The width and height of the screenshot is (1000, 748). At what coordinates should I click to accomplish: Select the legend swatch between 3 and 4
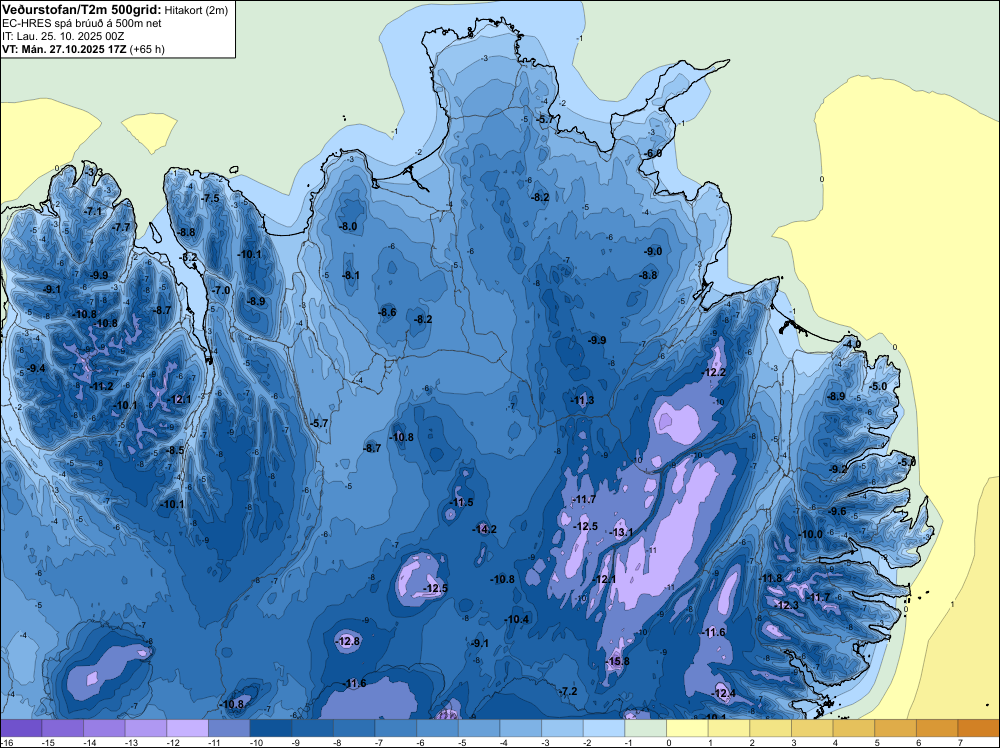[x=812, y=728]
